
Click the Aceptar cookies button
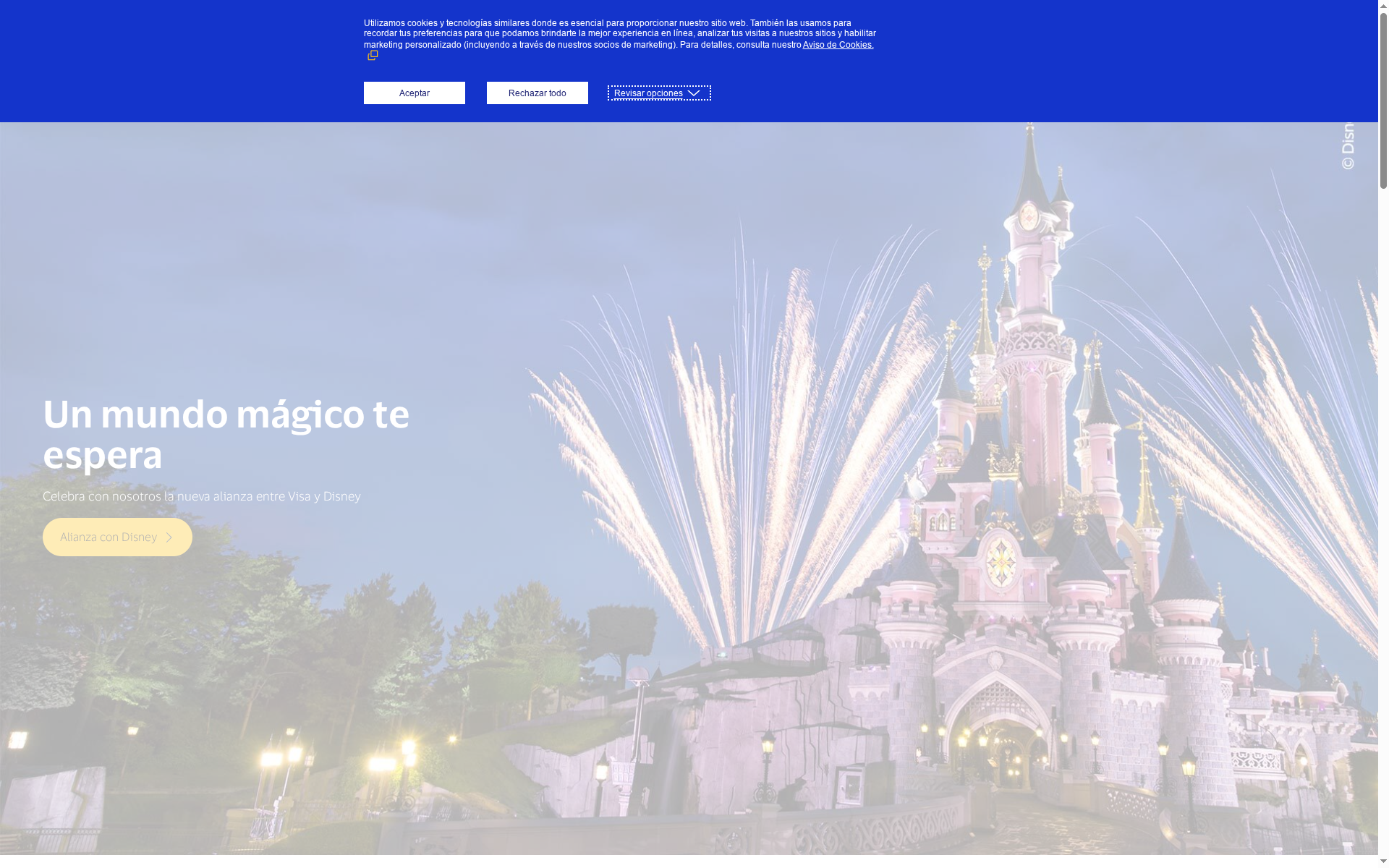[414, 93]
